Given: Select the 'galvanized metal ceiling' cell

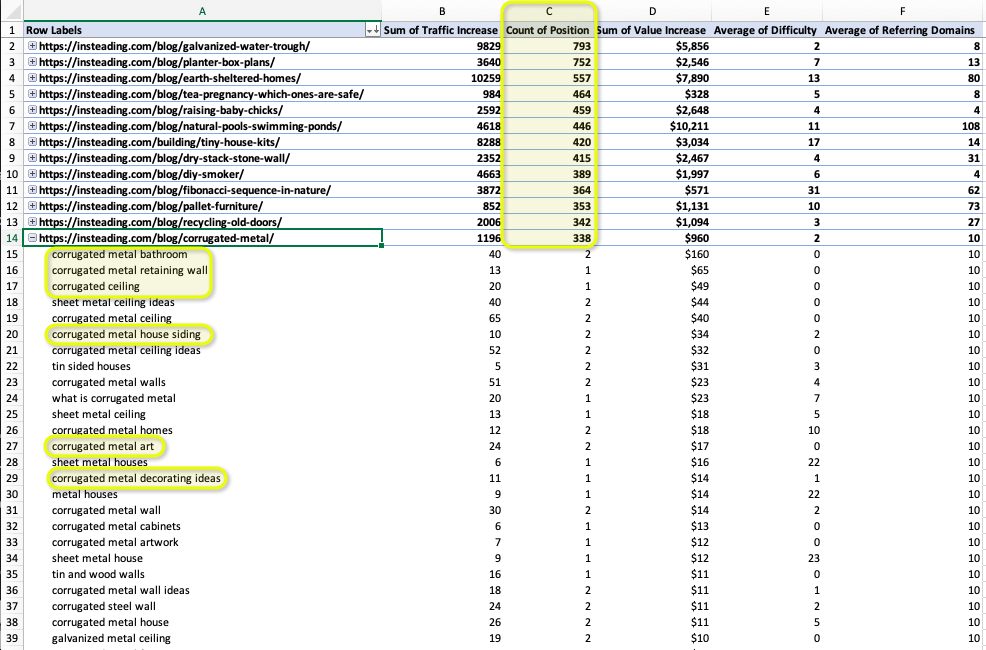Looking at the screenshot, I should pyautogui.click(x=202, y=638).
